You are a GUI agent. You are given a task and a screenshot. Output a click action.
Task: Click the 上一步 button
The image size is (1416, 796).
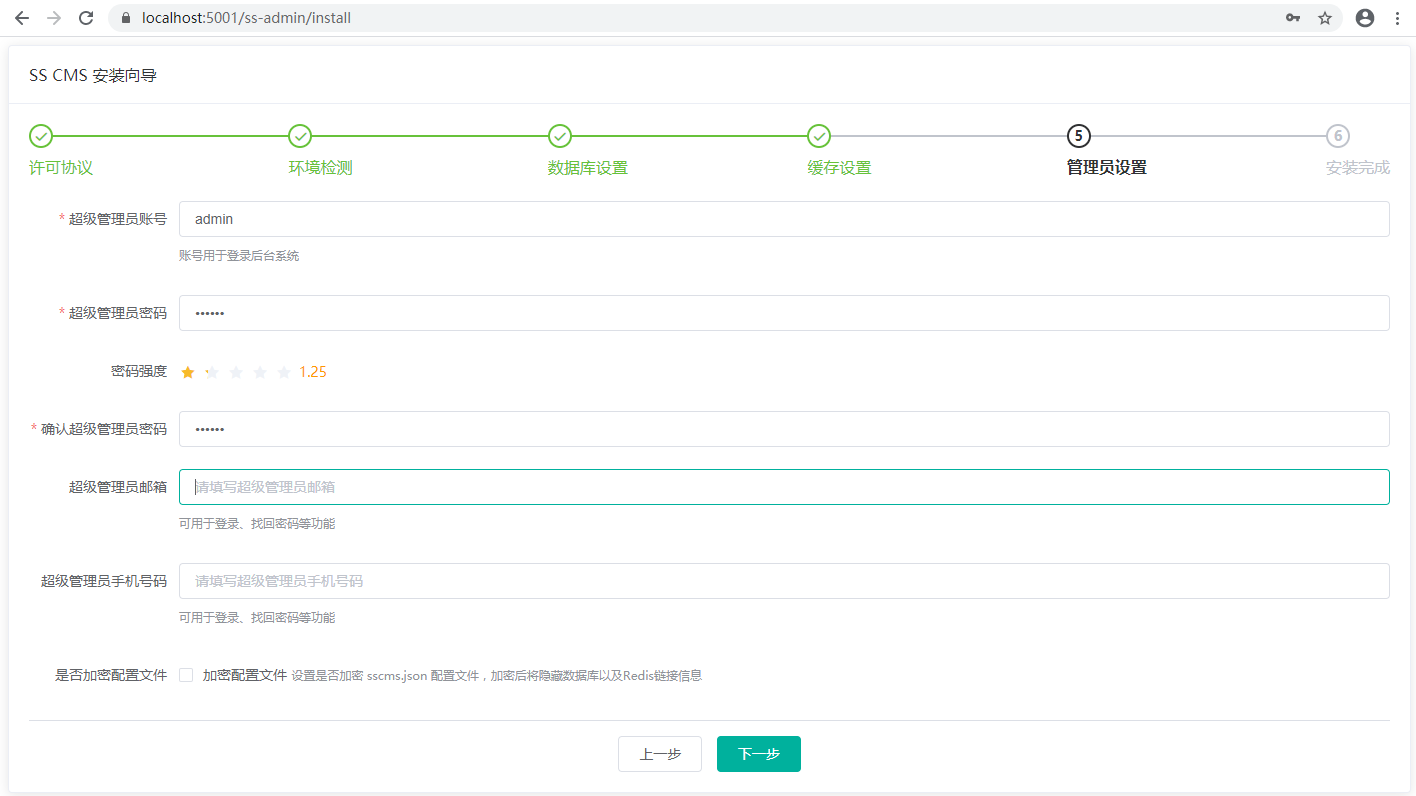660,754
